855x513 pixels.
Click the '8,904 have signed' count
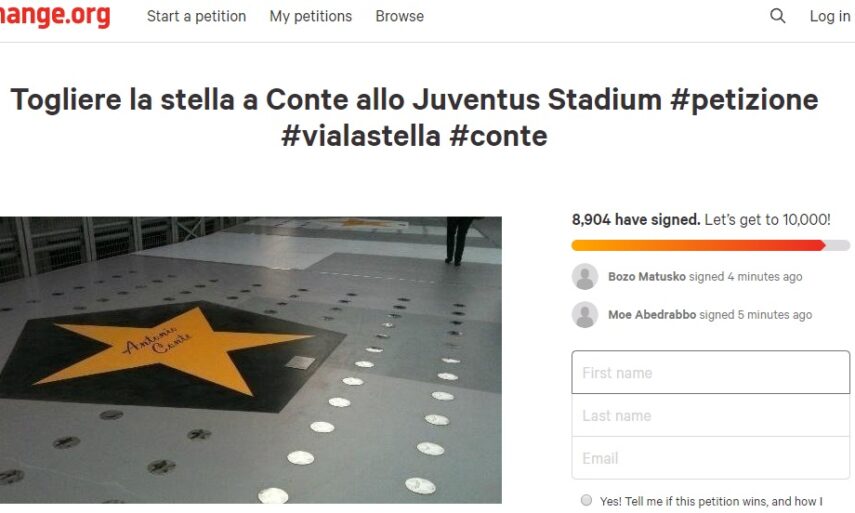[x=635, y=220]
